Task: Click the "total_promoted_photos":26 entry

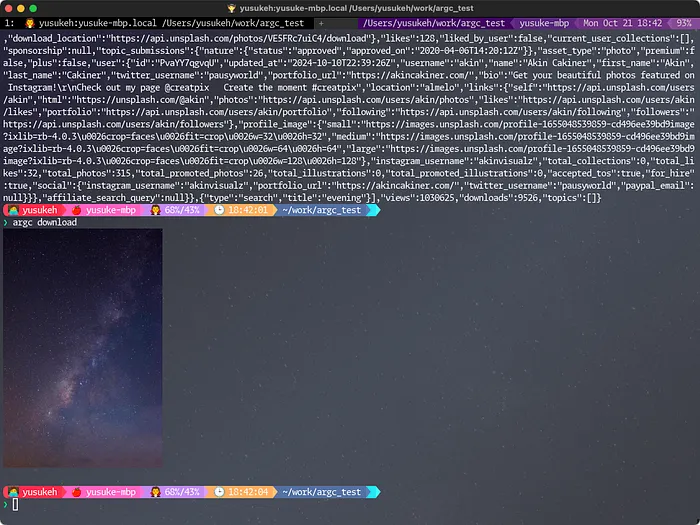Action: (x=199, y=173)
